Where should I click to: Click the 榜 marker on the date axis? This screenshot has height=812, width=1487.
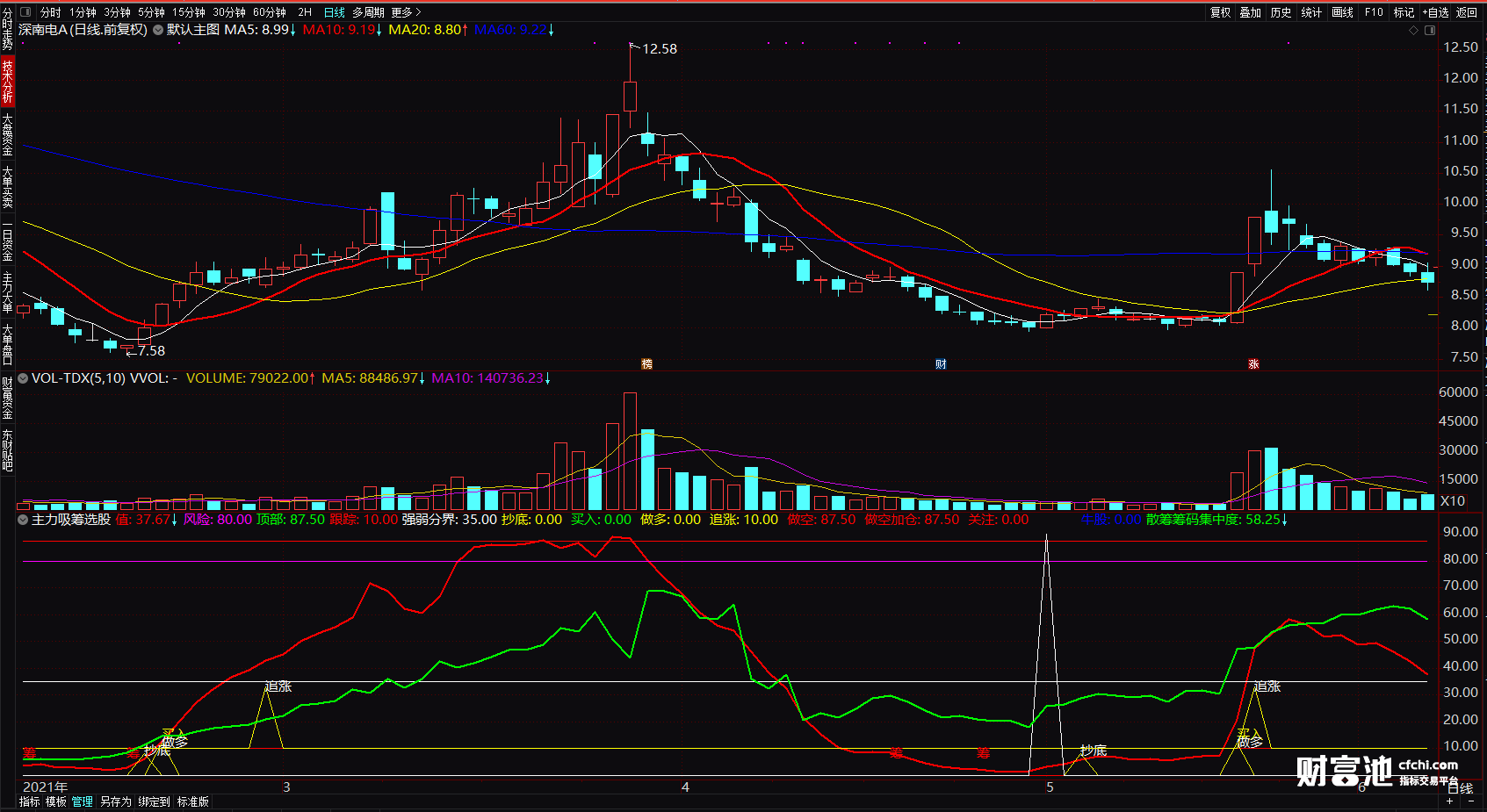647,364
